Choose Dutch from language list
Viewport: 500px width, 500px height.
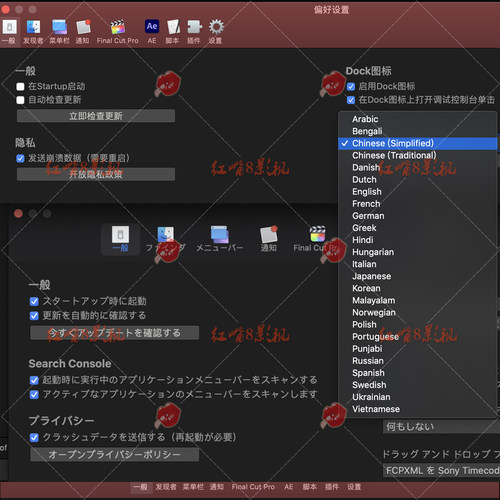[418, 180]
